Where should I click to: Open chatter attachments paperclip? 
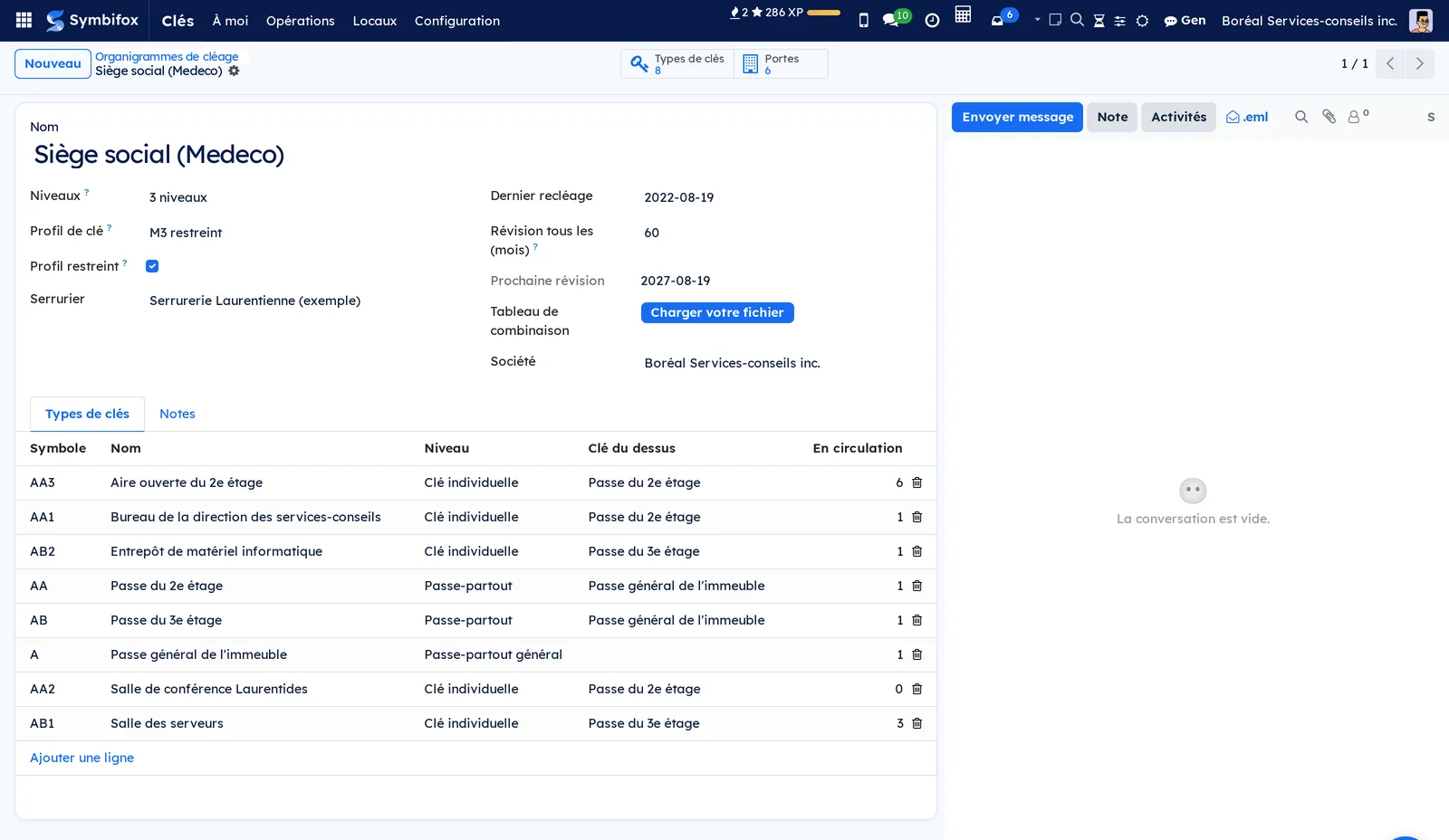[x=1329, y=117]
